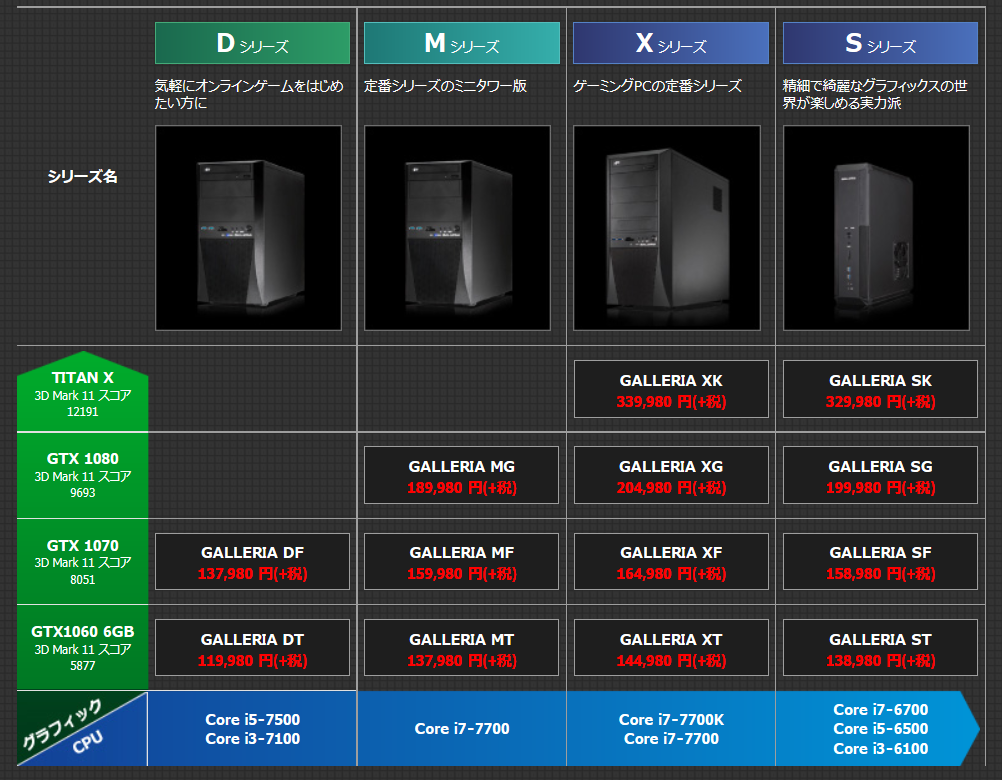The image size is (1002, 780).
Task: Click the GTX 1070 row label
Action: click(x=82, y=562)
